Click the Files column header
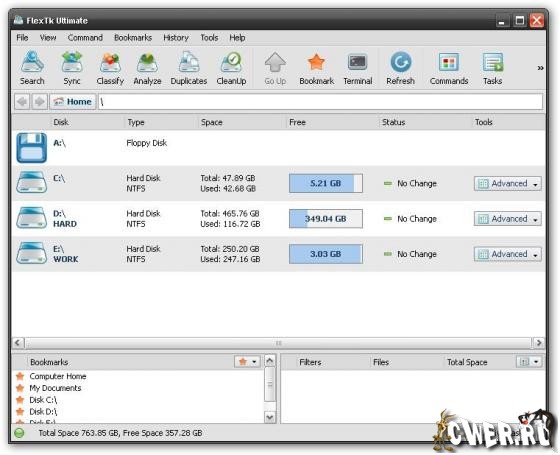This screenshot has height=455, width=560. coord(381,362)
